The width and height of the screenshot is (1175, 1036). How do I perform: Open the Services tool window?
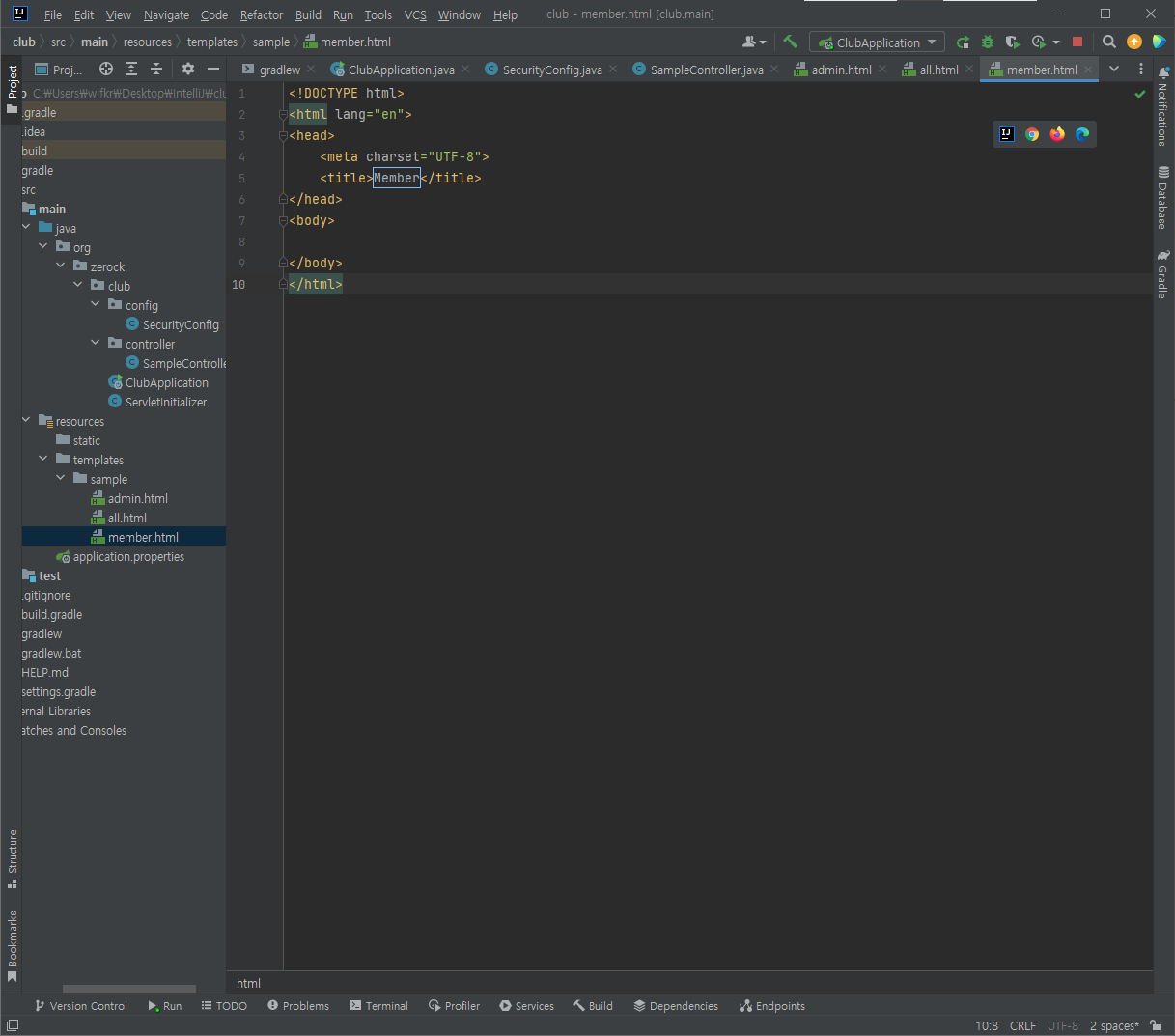point(526,1006)
